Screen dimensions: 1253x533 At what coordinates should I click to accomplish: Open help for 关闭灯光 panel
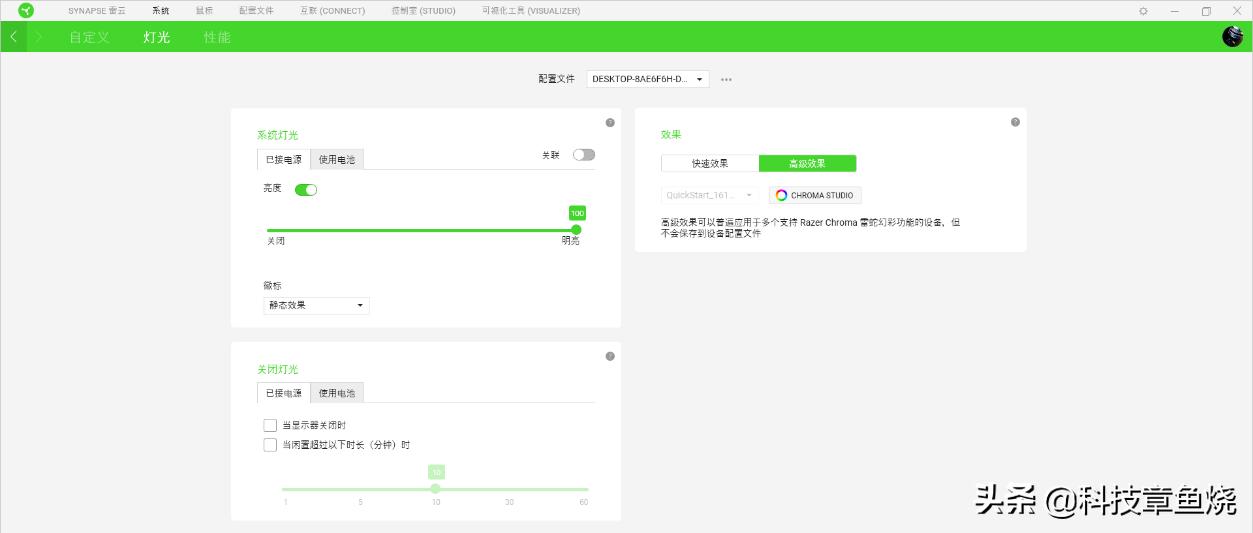(x=610, y=356)
